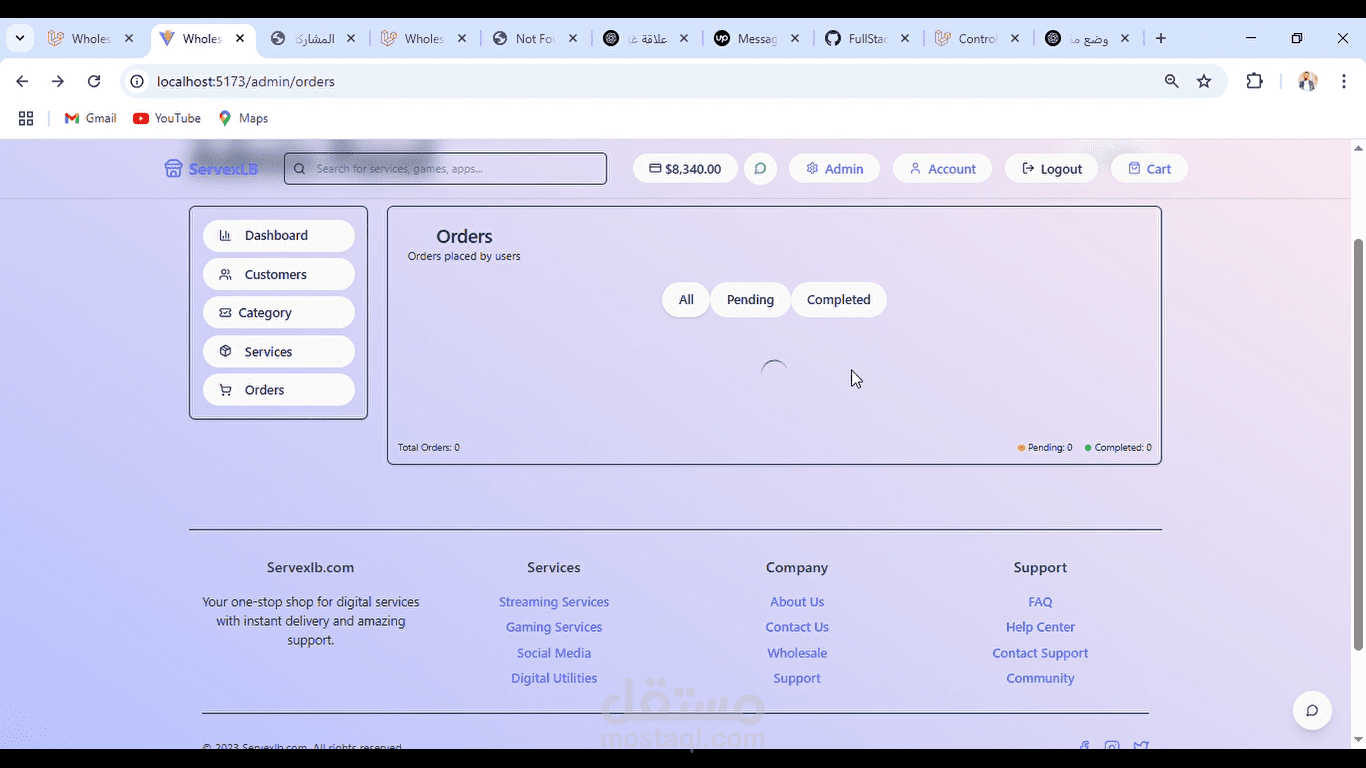1366x768 pixels.
Task: Open the Streaming Services footer link
Action: click(x=554, y=602)
